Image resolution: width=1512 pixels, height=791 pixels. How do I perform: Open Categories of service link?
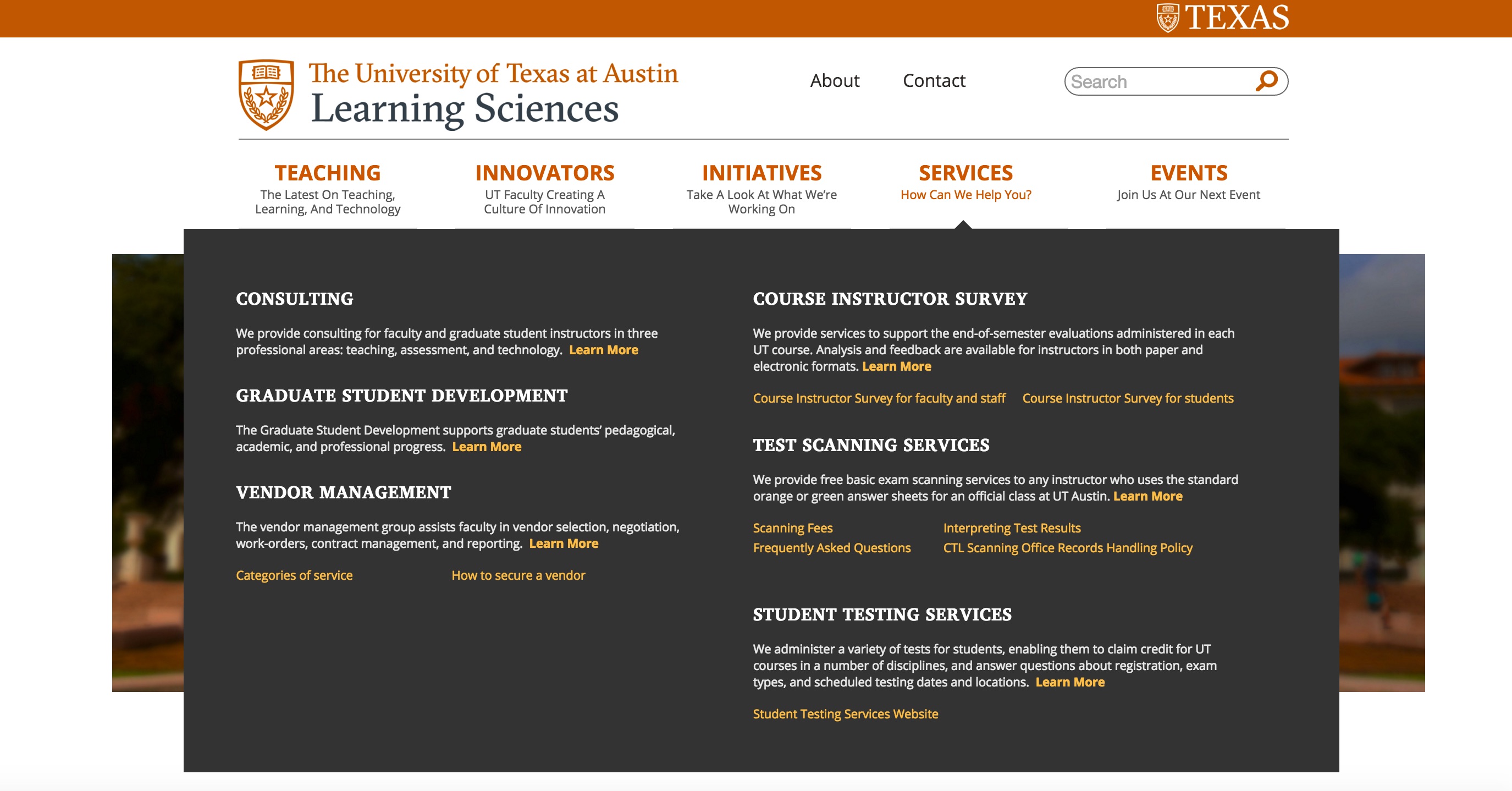point(294,575)
